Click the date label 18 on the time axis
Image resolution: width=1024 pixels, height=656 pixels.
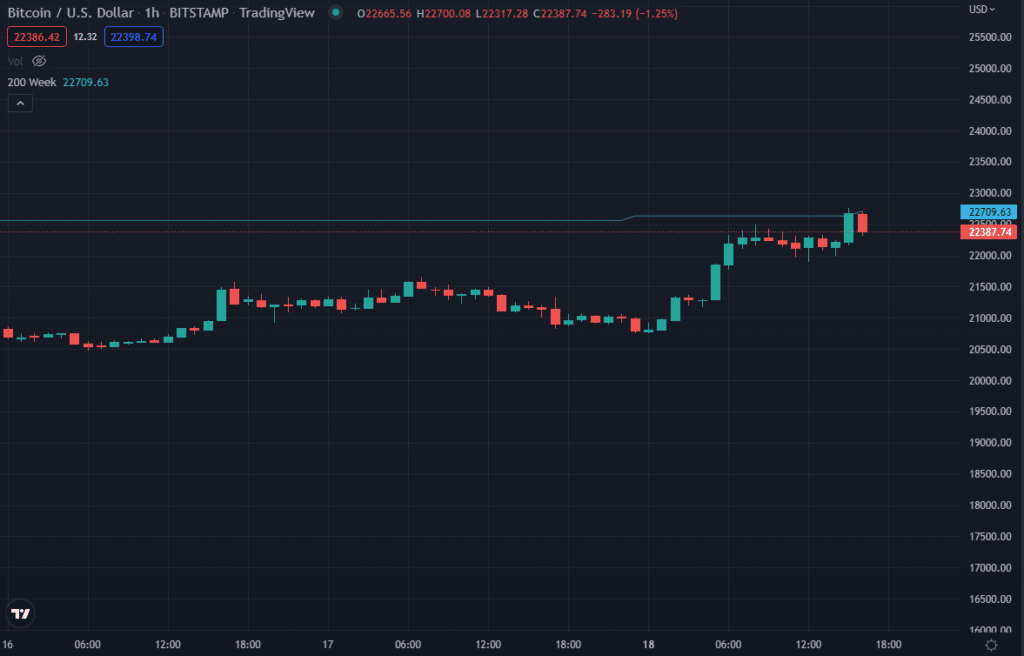648,645
